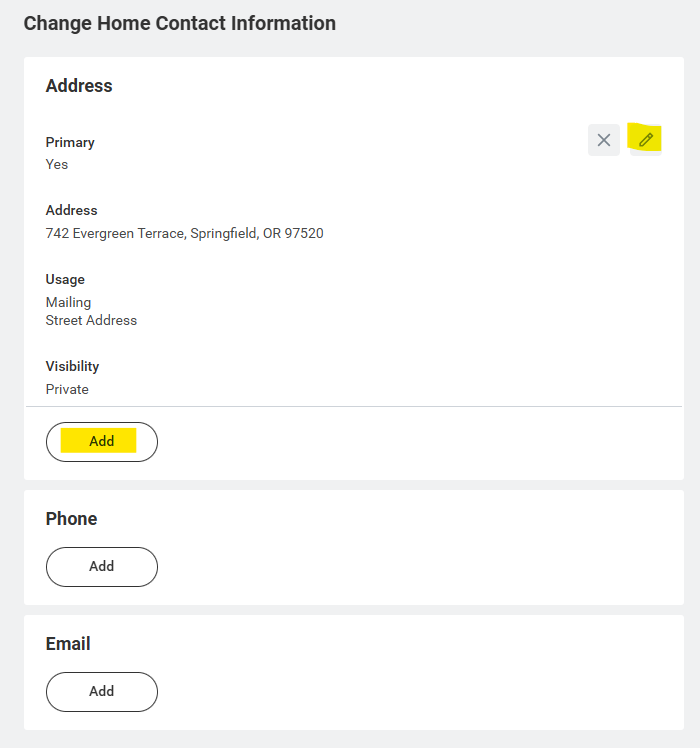Select the Mailing usage value

(68, 302)
